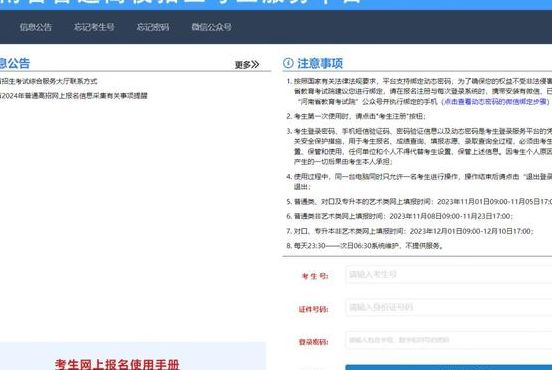Click the 证件号码 input field

[x=449, y=307]
